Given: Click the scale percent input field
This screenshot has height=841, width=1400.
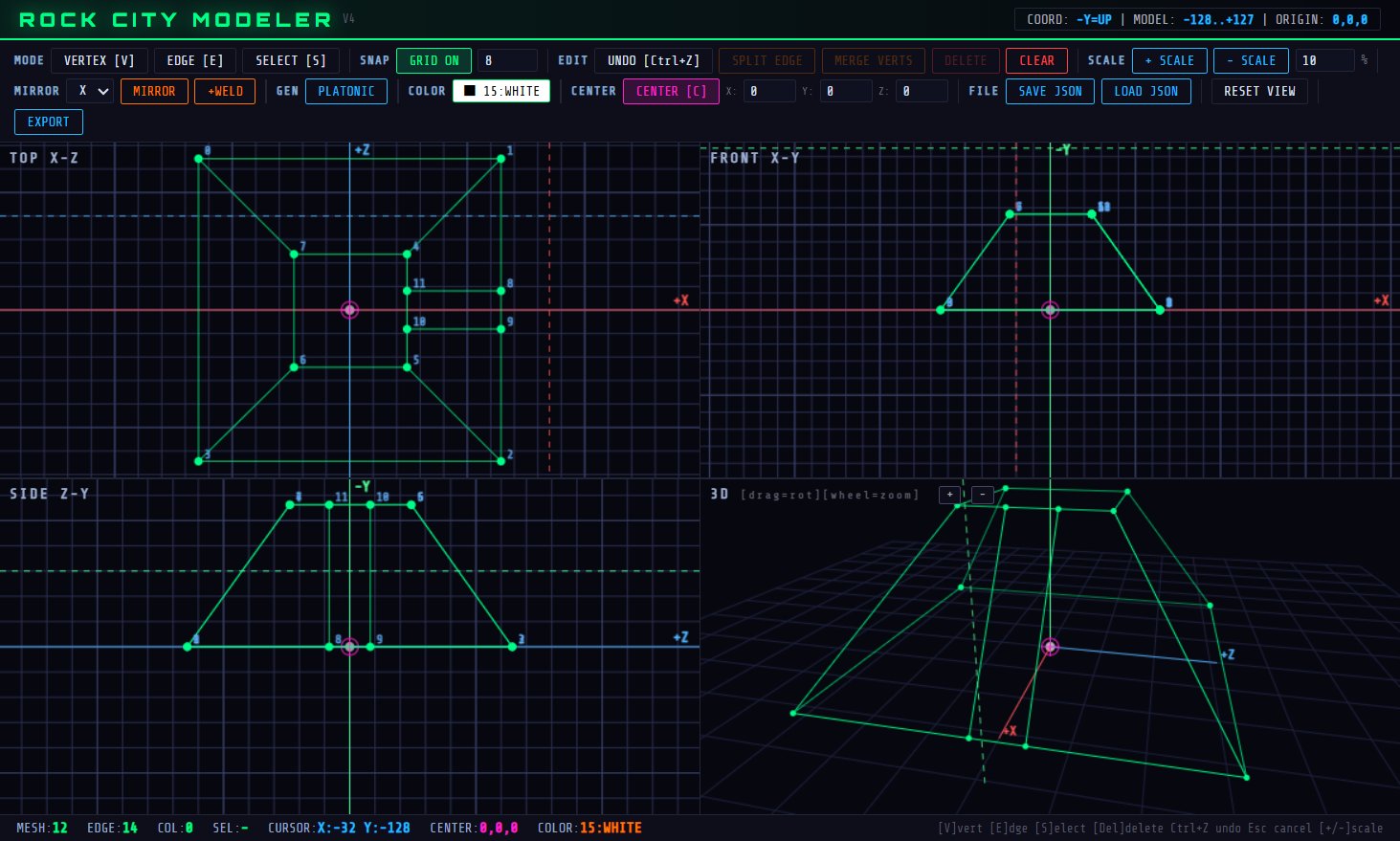Looking at the screenshot, I should point(1324,60).
